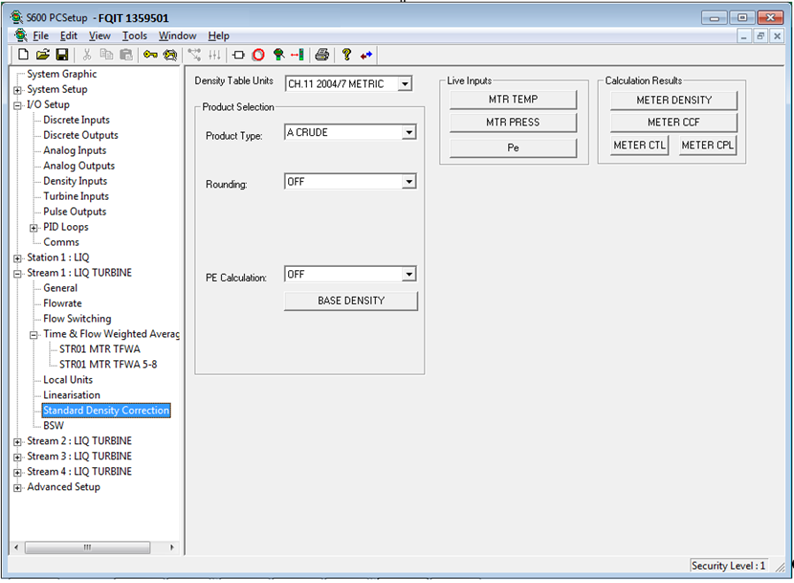Open the PE Calculation dropdown
This screenshot has height=583, width=794.
coord(409,274)
